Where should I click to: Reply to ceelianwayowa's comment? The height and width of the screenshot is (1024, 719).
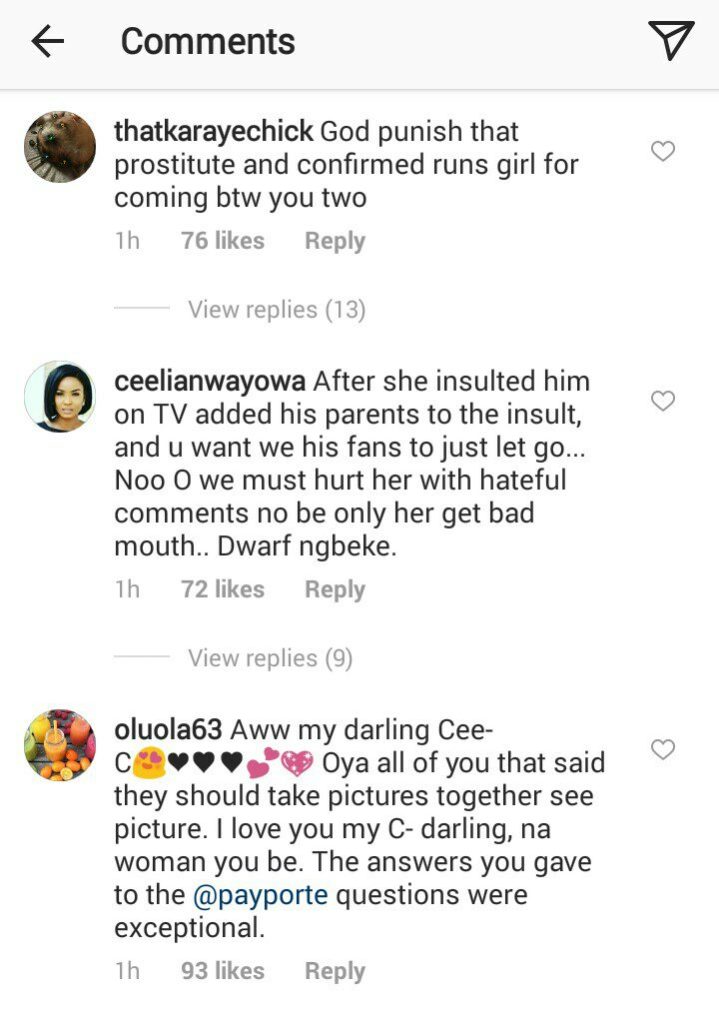click(x=335, y=590)
